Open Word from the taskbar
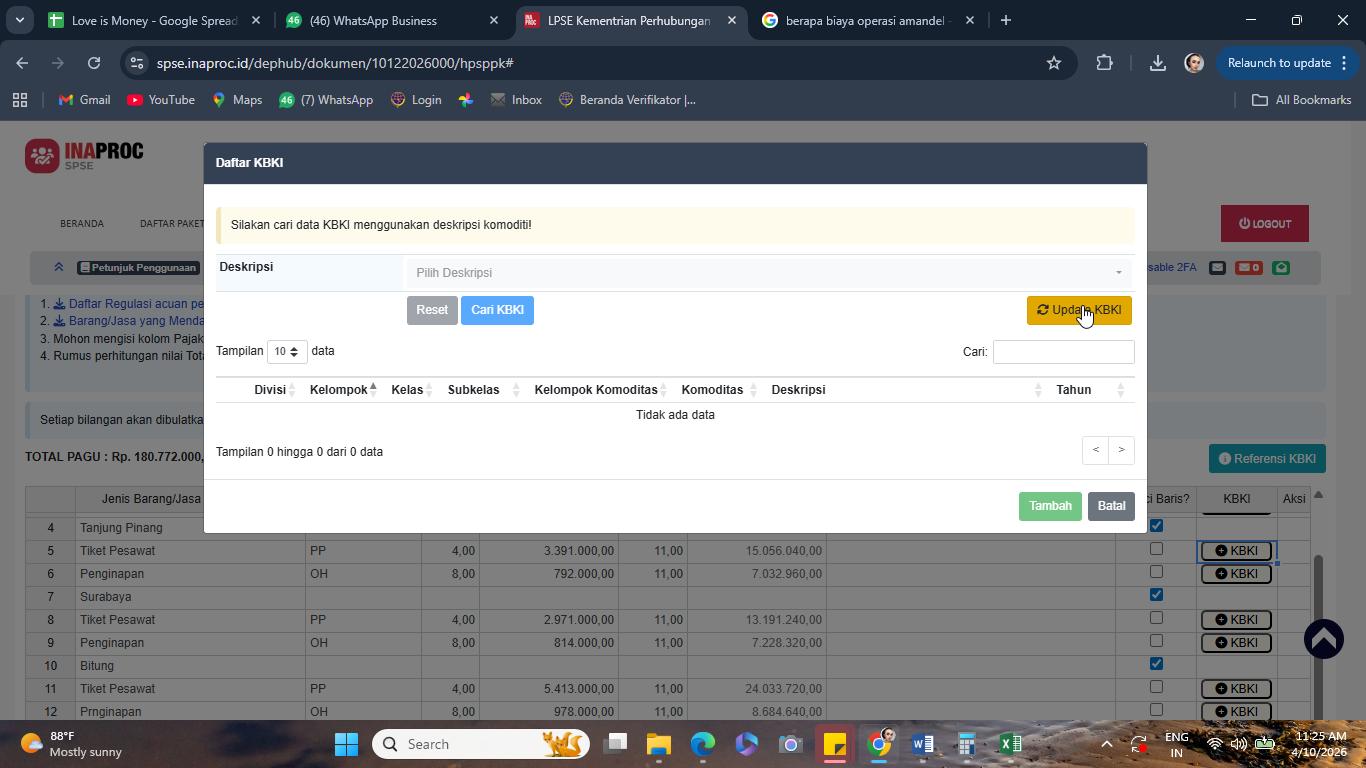This screenshot has height=768, width=1366. (922, 744)
